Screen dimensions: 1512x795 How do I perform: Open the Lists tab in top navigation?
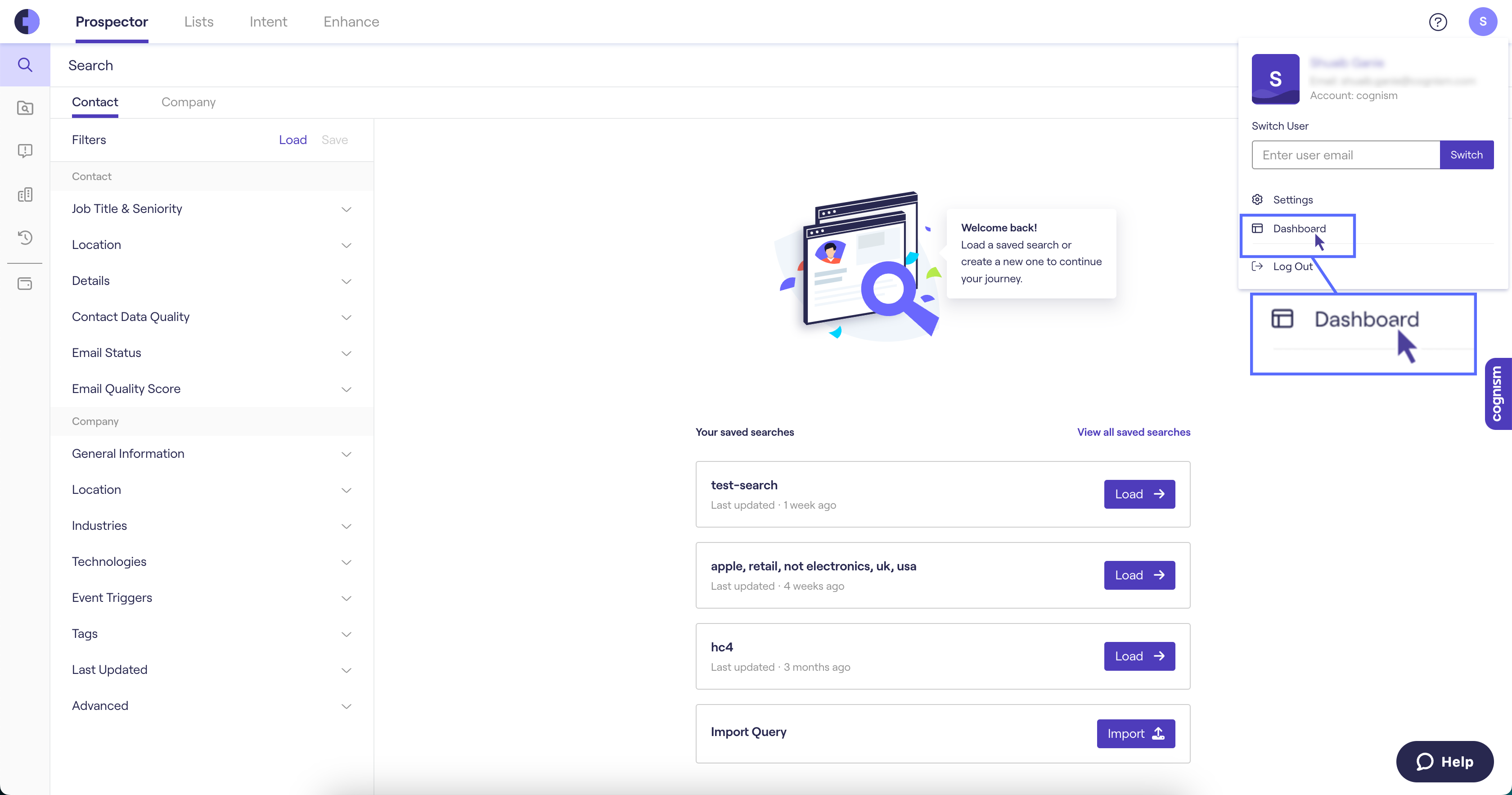click(x=198, y=22)
